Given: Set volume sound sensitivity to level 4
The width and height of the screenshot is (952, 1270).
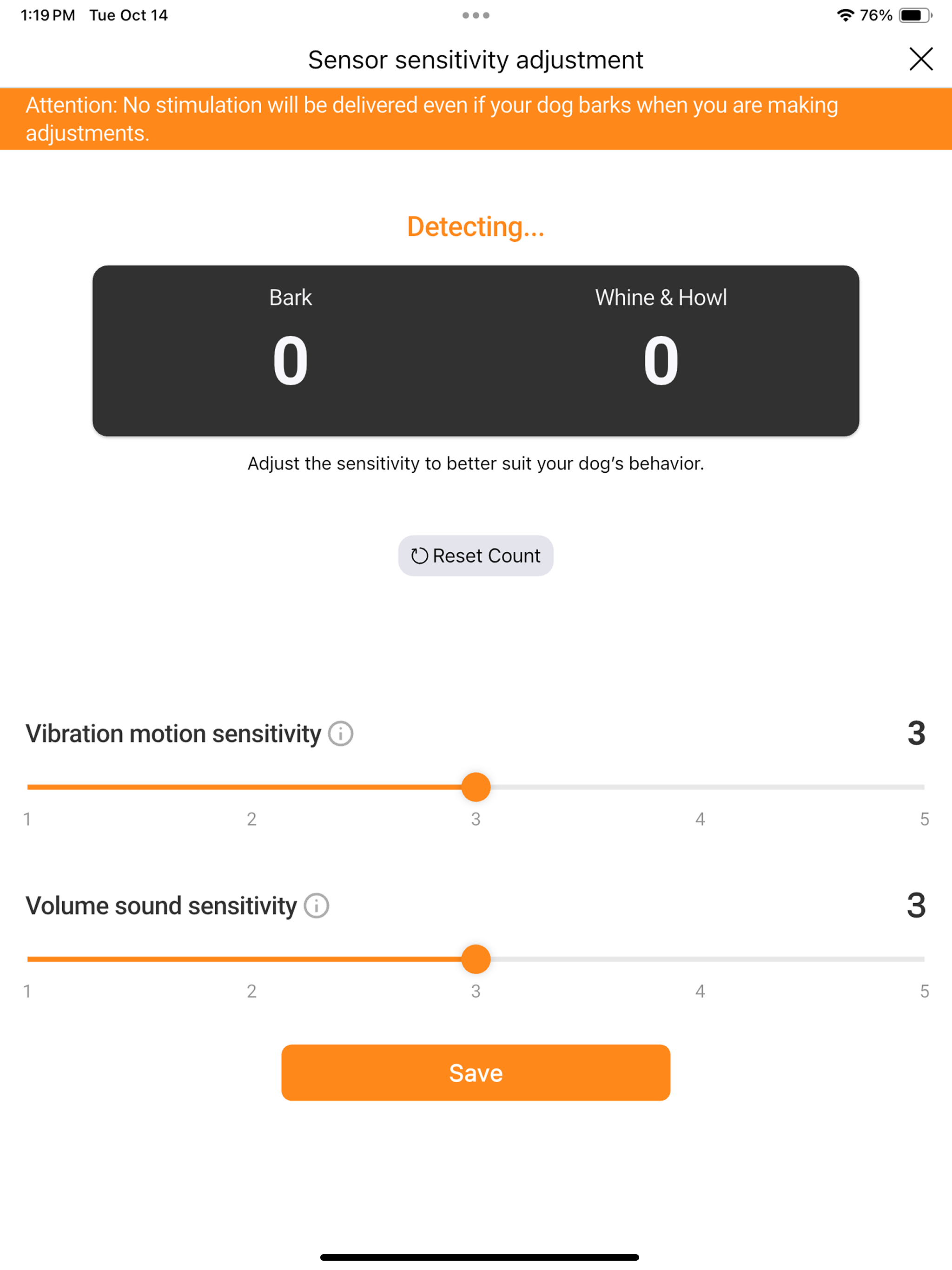Looking at the screenshot, I should coord(700,959).
